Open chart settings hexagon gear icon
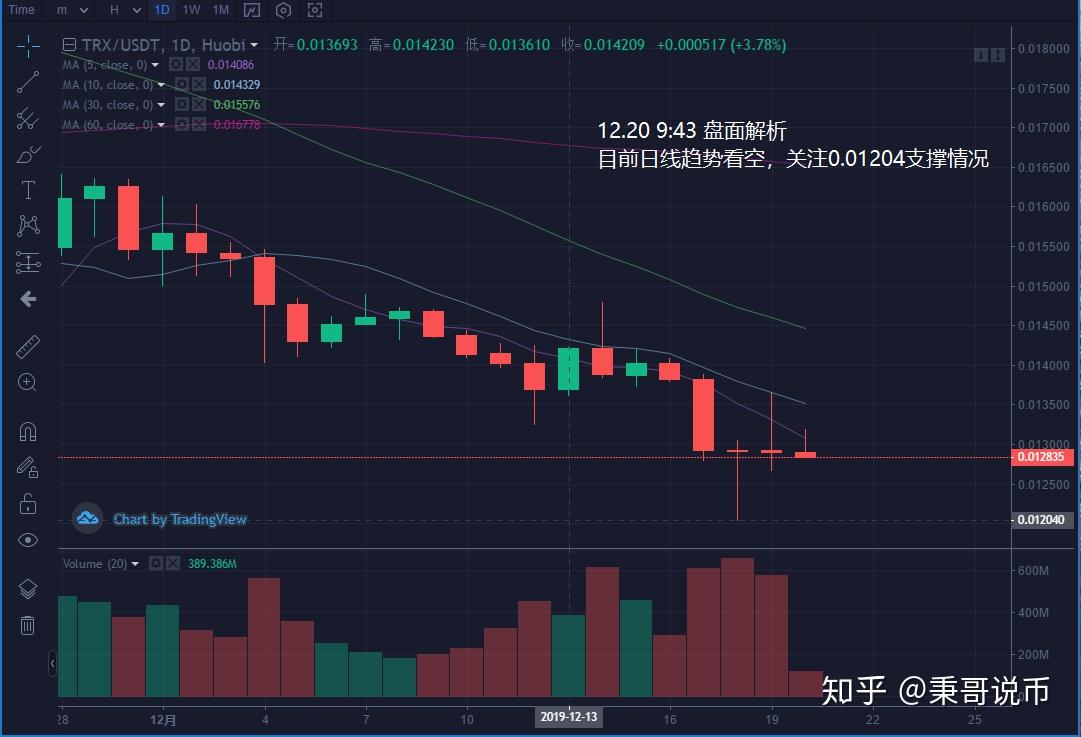Screen dimensions: 1081x737 click(x=283, y=10)
